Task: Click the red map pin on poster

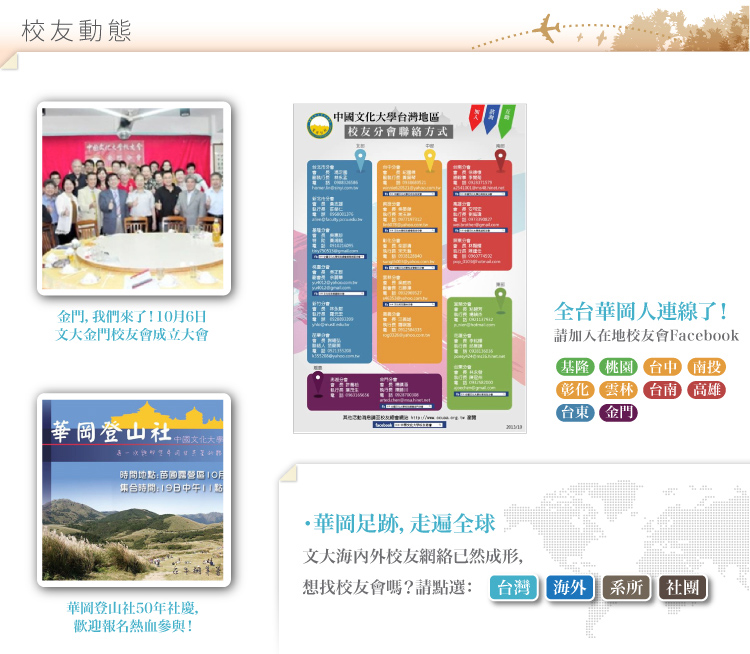Action: point(500,159)
